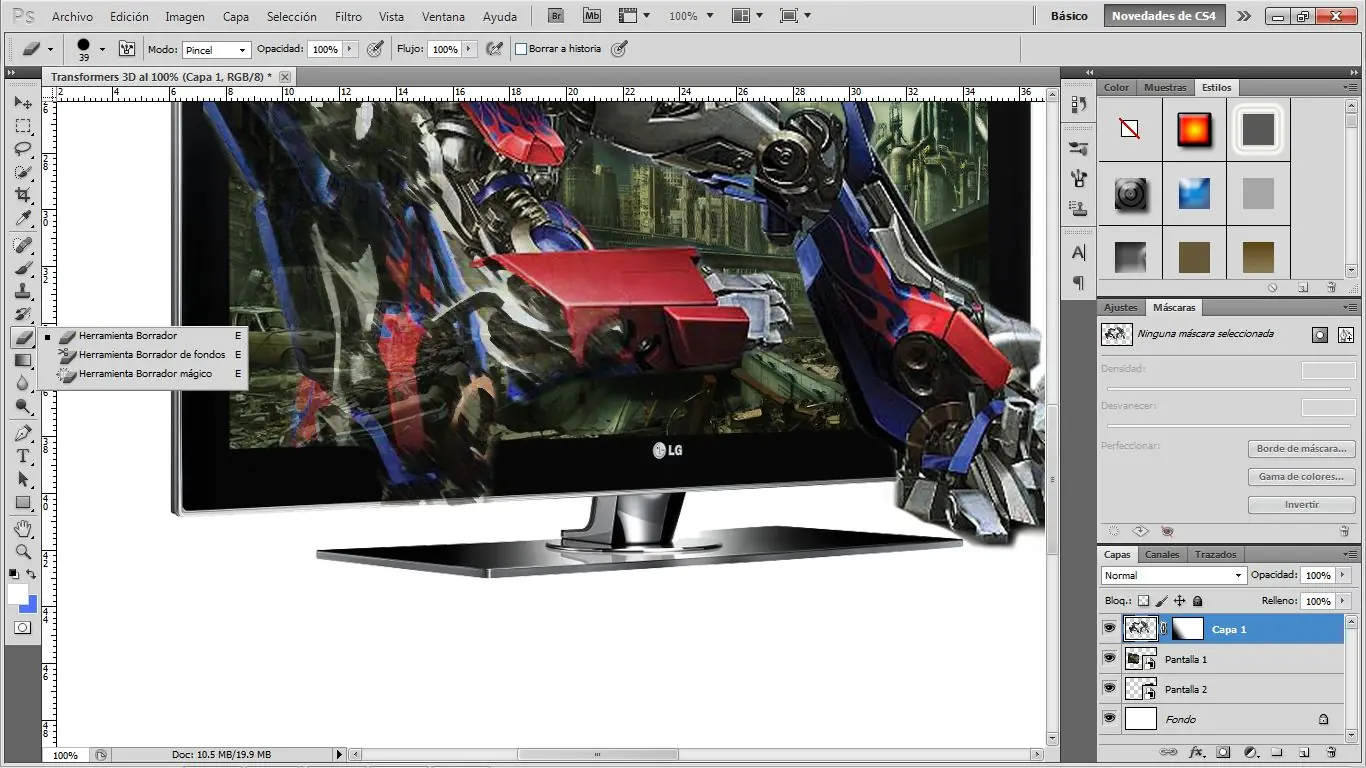The height and width of the screenshot is (768, 1366).
Task: Click Novedades de CS4 workspace button
Action: (x=1163, y=16)
